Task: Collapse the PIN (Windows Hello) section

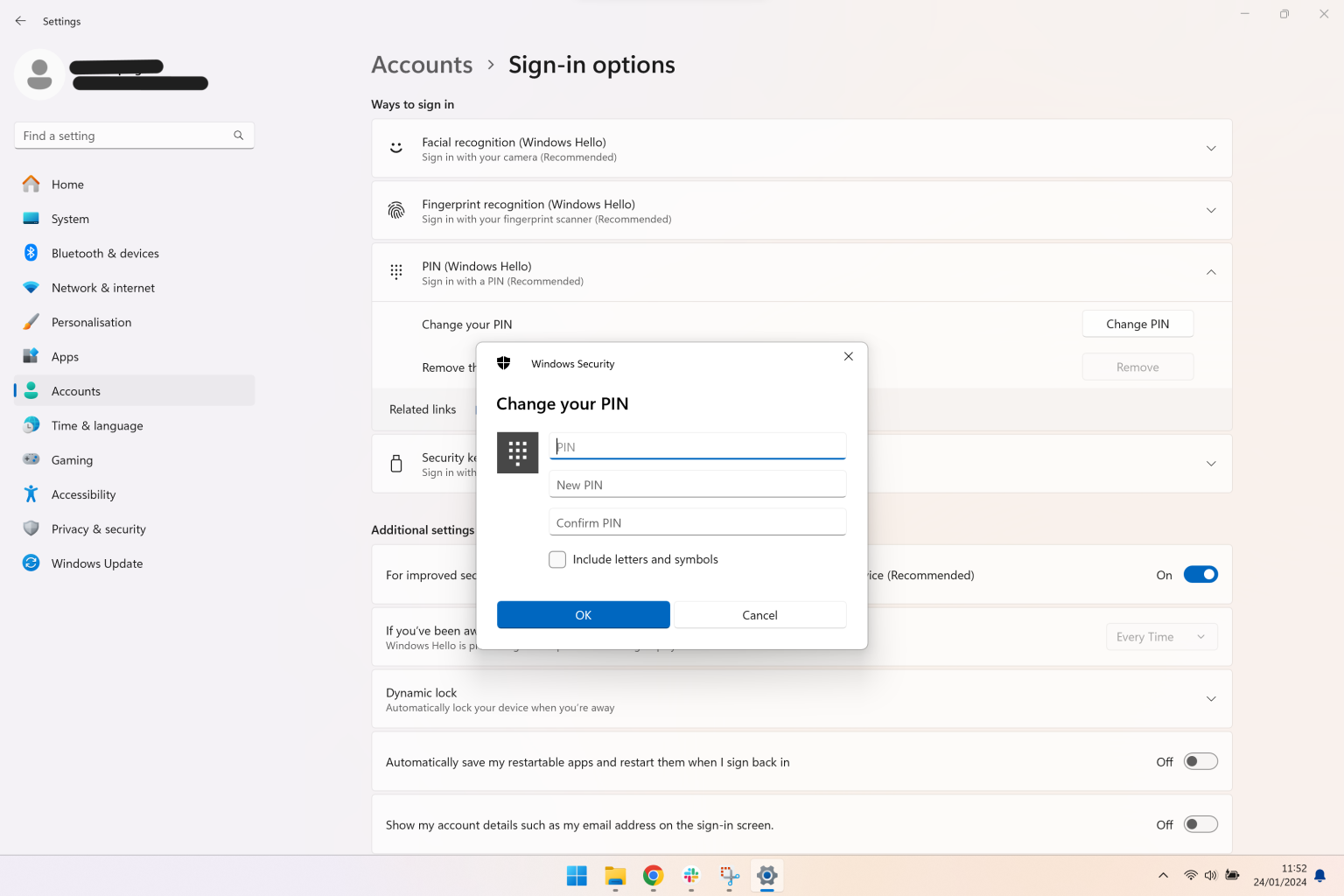Action: (1211, 272)
